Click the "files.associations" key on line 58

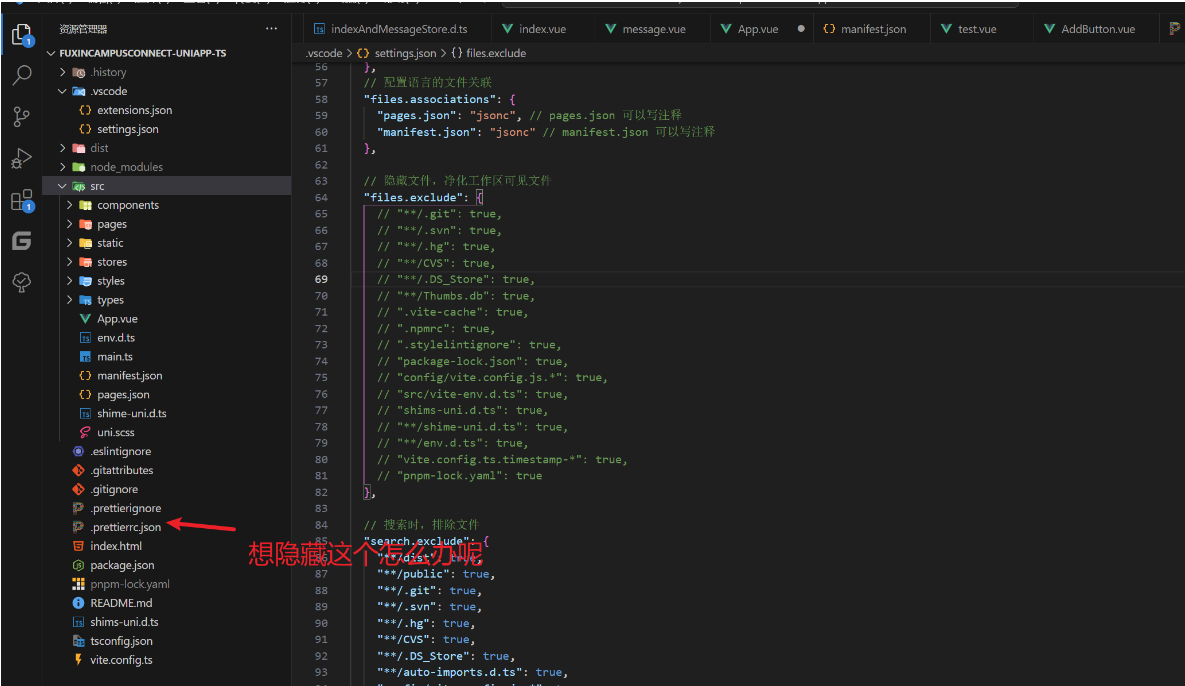[x=429, y=99]
